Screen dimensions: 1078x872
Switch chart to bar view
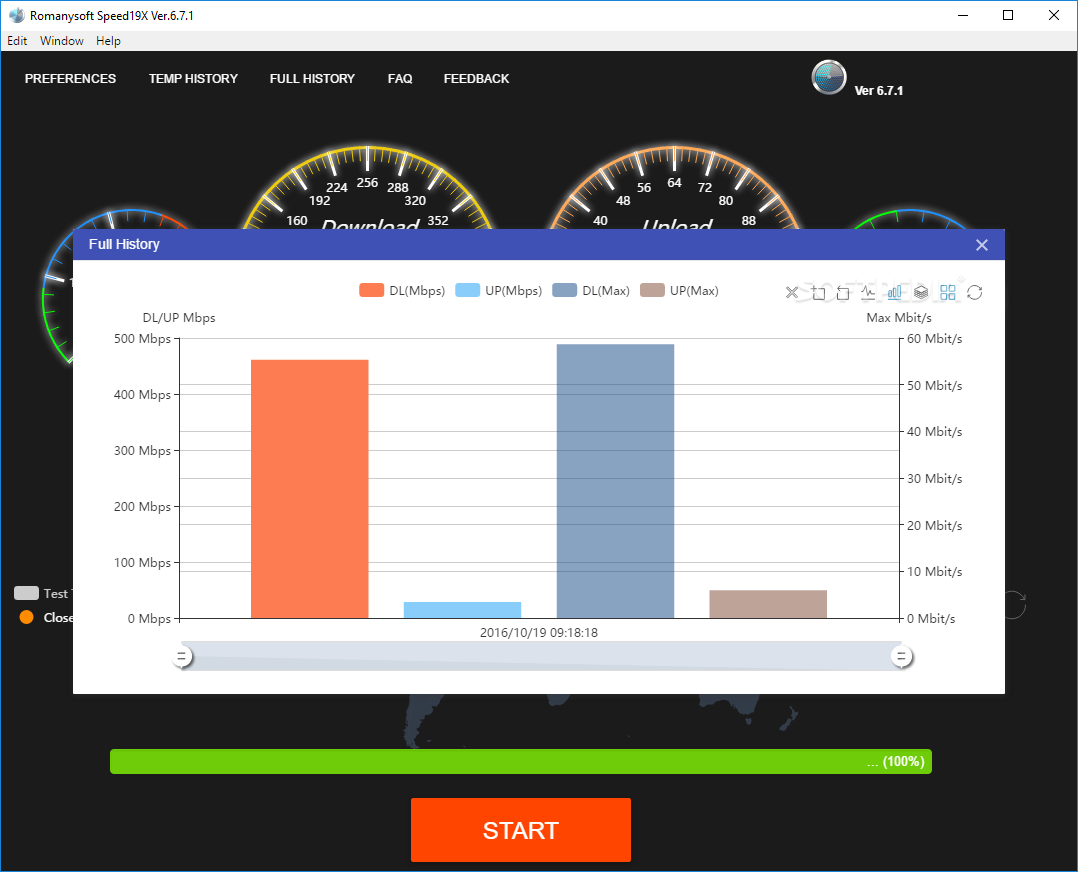pos(895,292)
